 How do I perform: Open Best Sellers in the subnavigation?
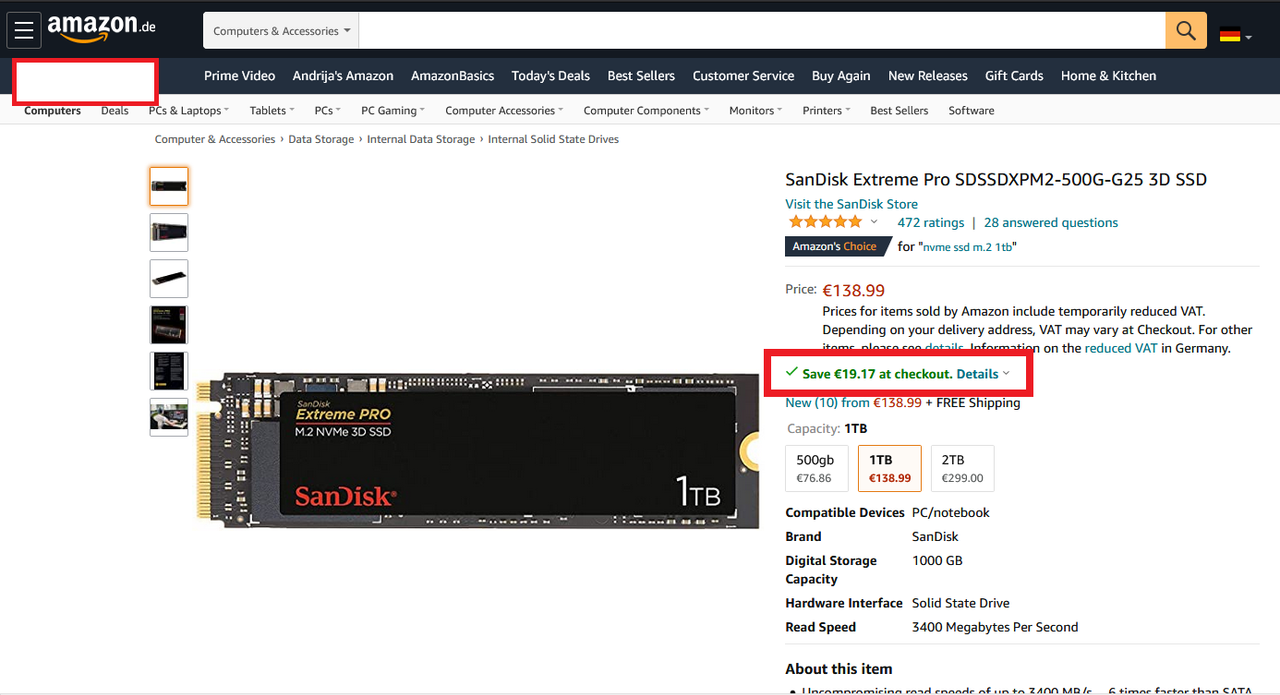click(899, 111)
